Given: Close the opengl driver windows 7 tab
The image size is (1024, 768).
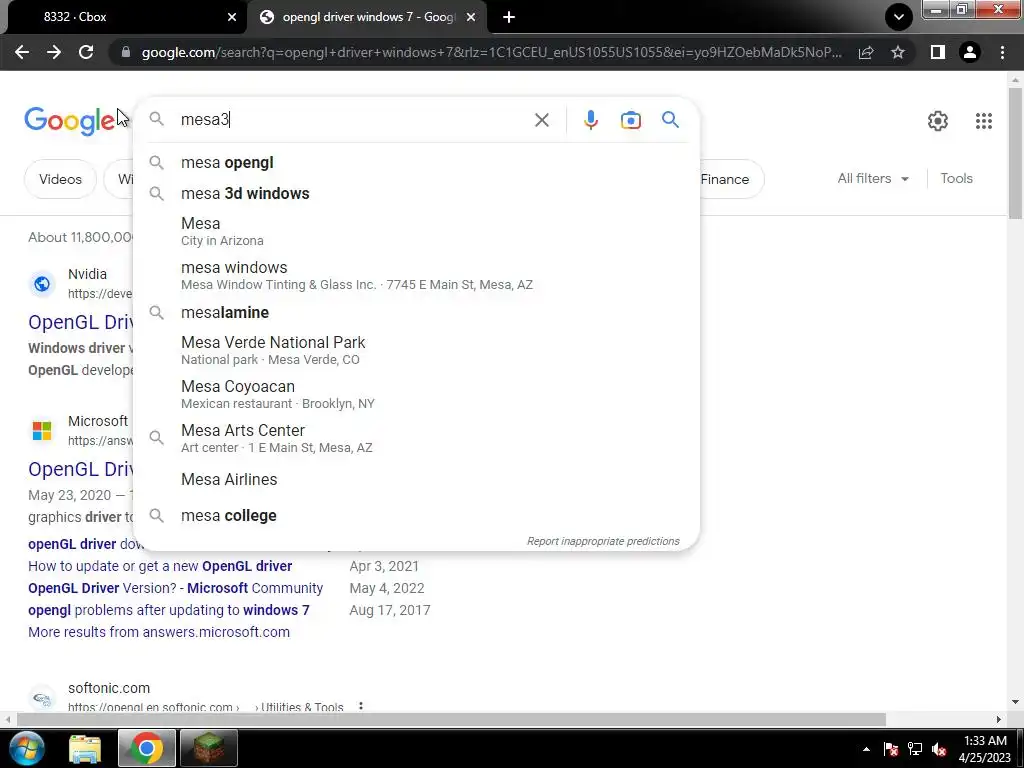Looking at the screenshot, I should [x=470, y=17].
